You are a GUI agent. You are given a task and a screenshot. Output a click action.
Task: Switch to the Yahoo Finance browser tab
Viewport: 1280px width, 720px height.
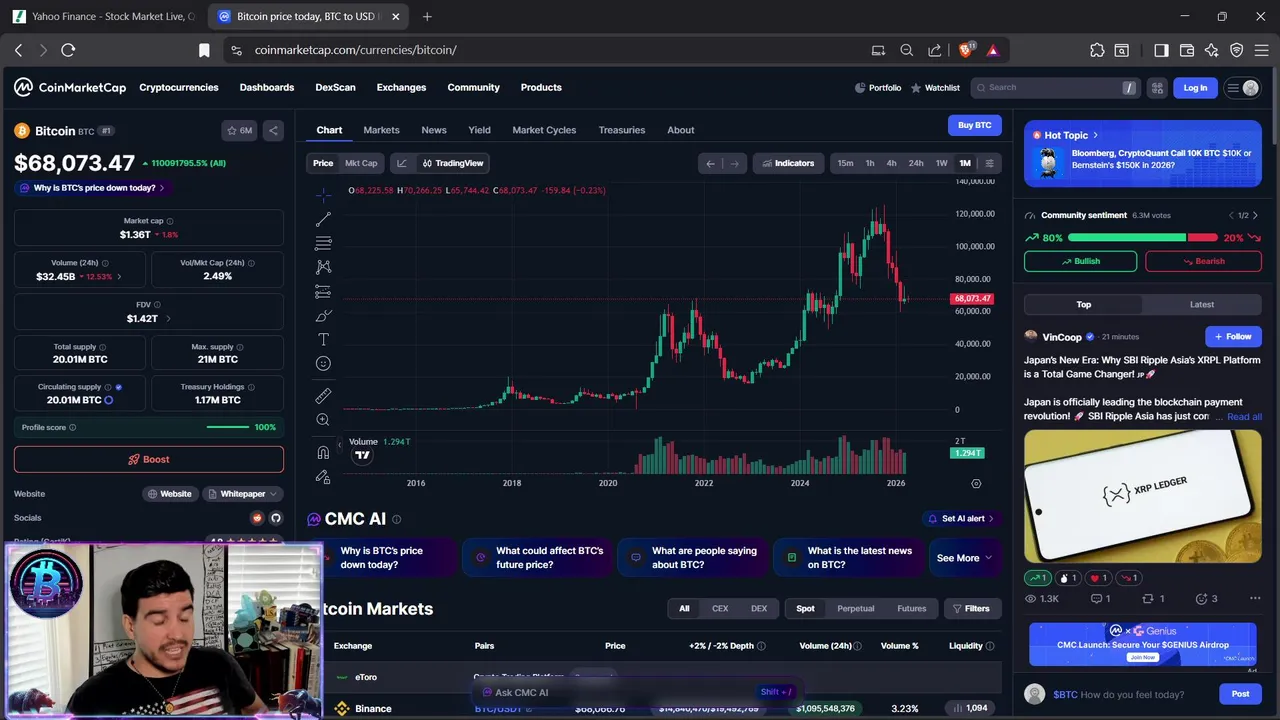pos(104,16)
